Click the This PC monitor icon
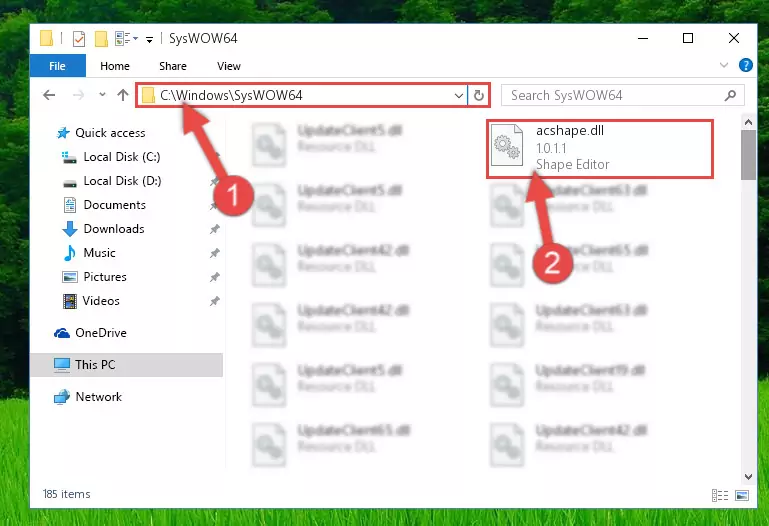The image size is (769, 526). tap(62, 365)
